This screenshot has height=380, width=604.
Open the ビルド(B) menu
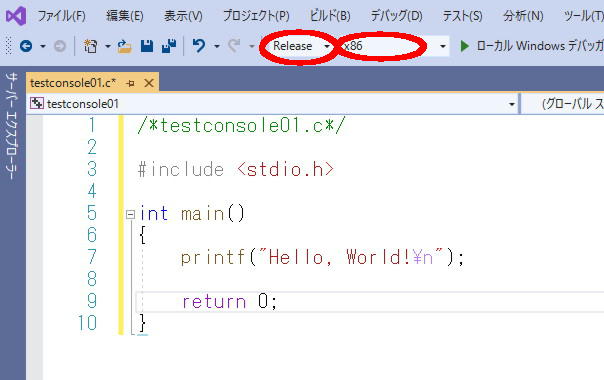(330, 16)
